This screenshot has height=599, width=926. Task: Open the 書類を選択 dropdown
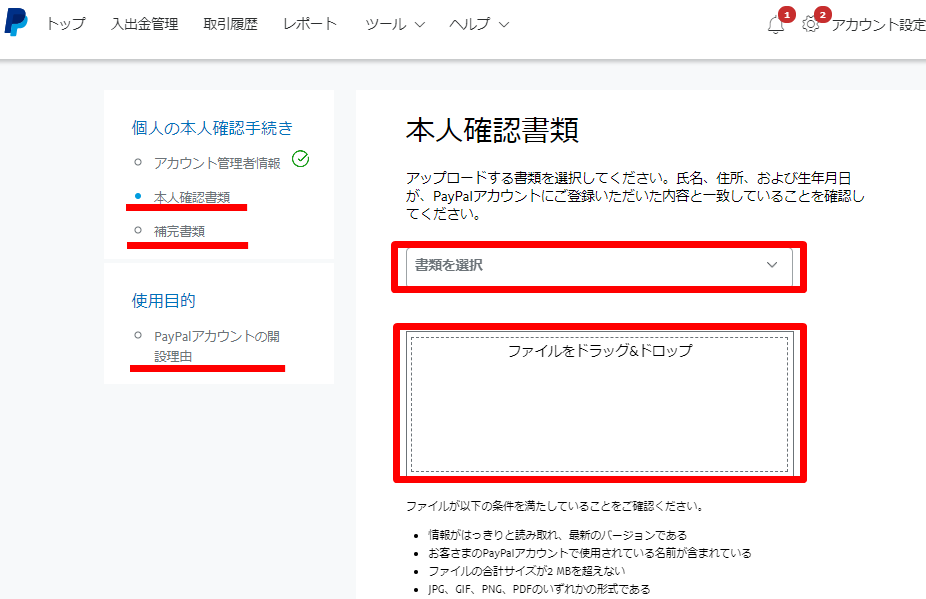click(599, 265)
